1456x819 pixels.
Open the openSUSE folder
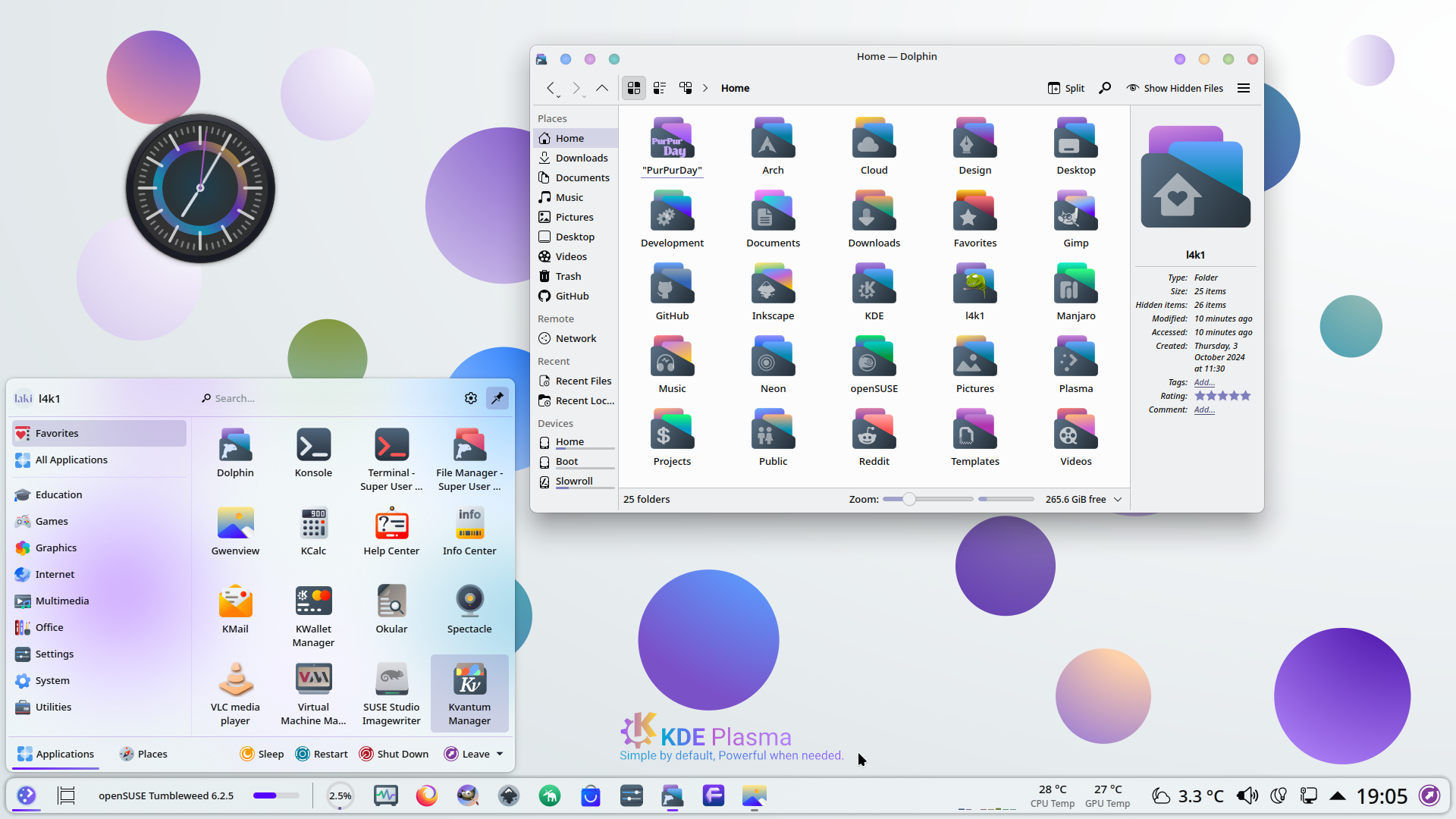[x=874, y=365]
